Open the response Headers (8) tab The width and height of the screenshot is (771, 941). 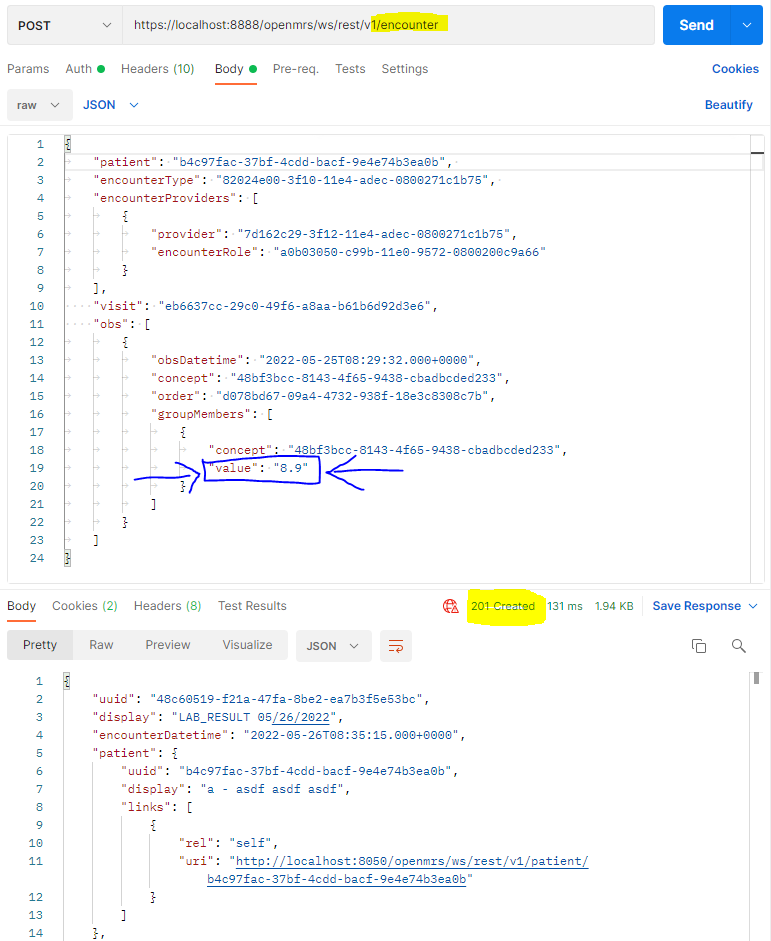click(x=167, y=606)
